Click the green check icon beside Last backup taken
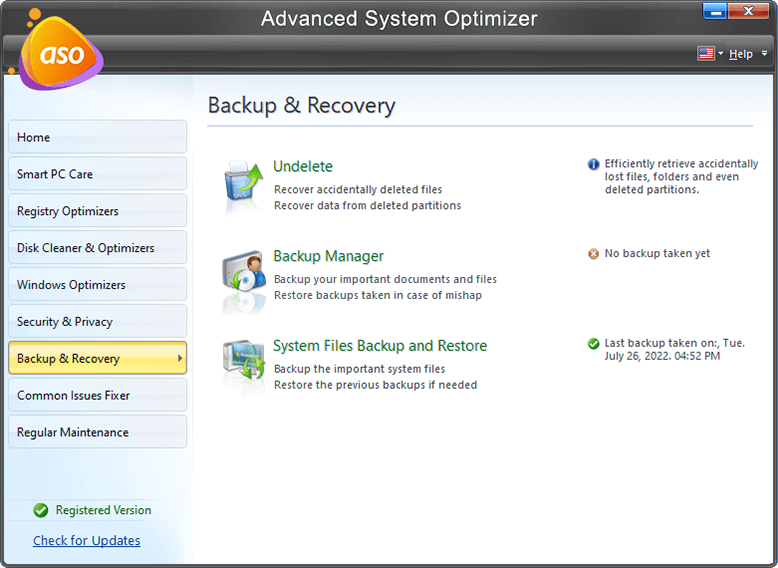Viewport: 778px width, 568px height. click(593, 343)
